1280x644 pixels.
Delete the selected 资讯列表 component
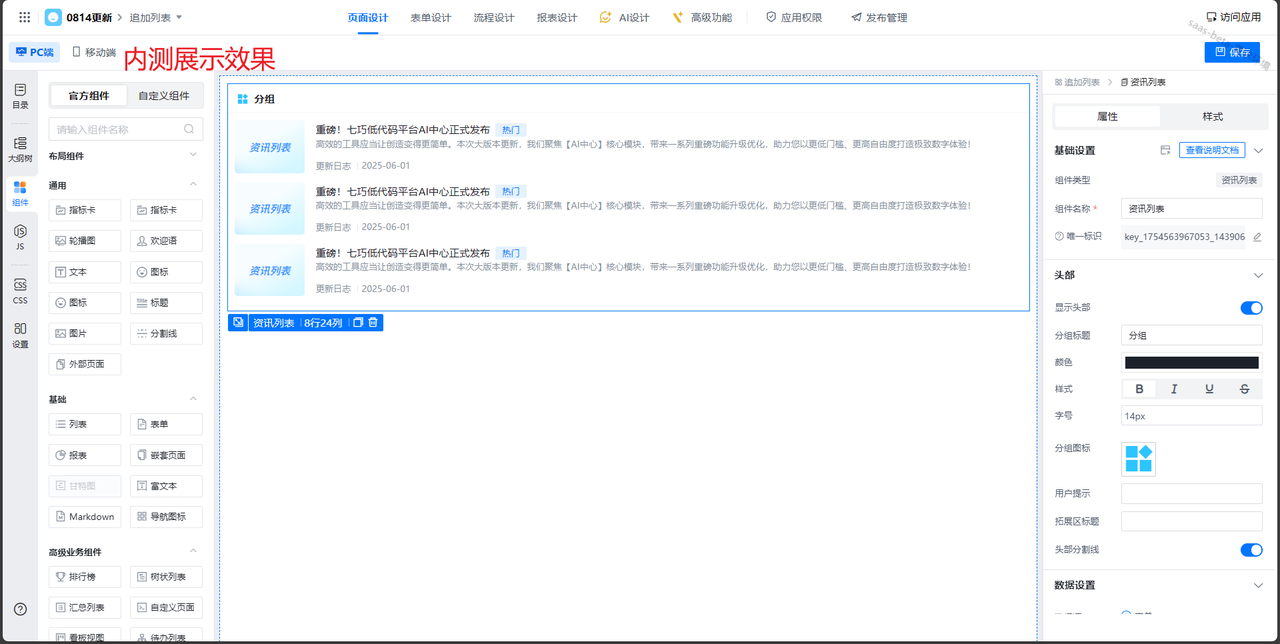click(373, 323)
